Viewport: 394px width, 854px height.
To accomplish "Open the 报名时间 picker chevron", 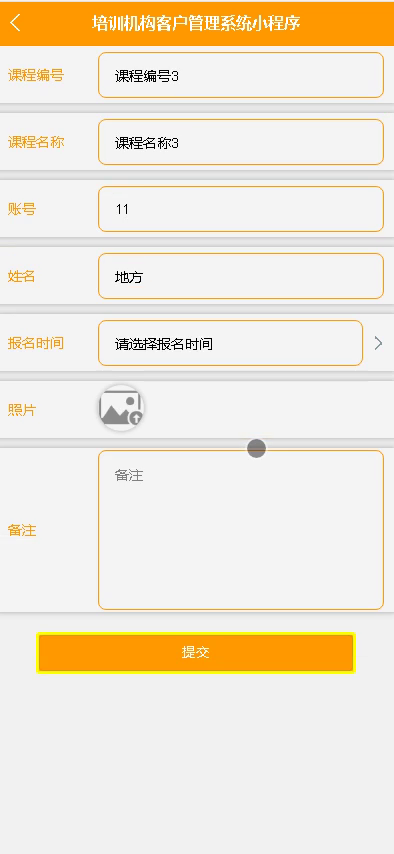I will pyautogui.click(x=378, y=343).
